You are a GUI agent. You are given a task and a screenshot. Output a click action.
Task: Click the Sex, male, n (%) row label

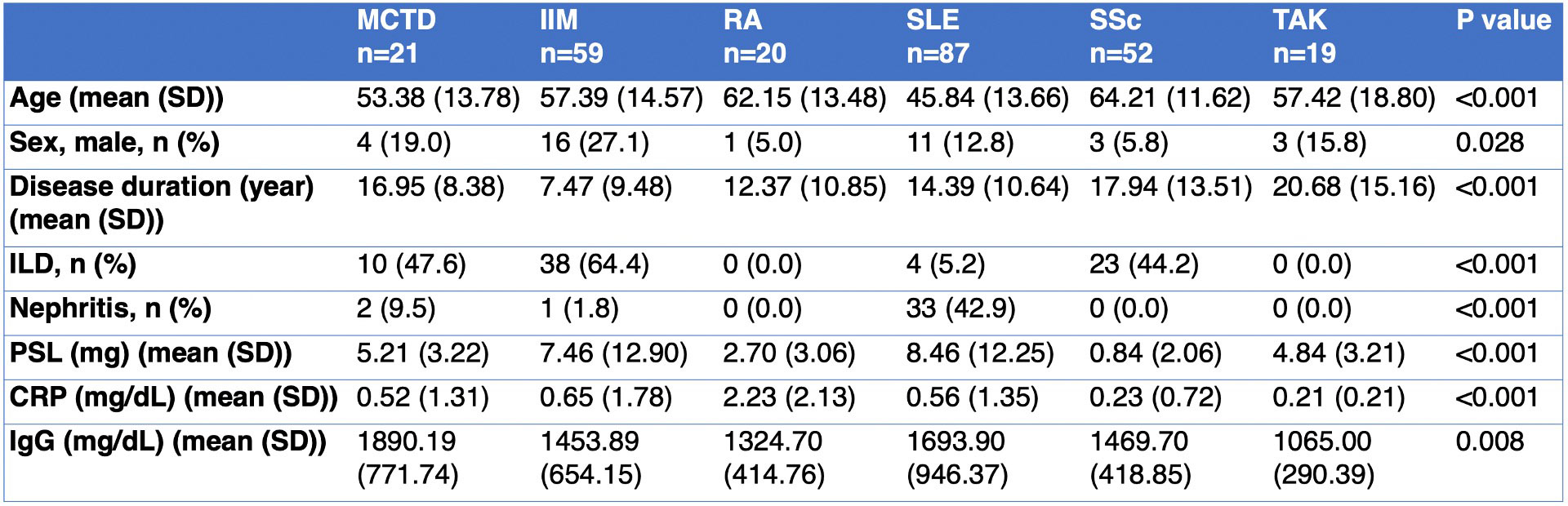[x=114, y=144]
